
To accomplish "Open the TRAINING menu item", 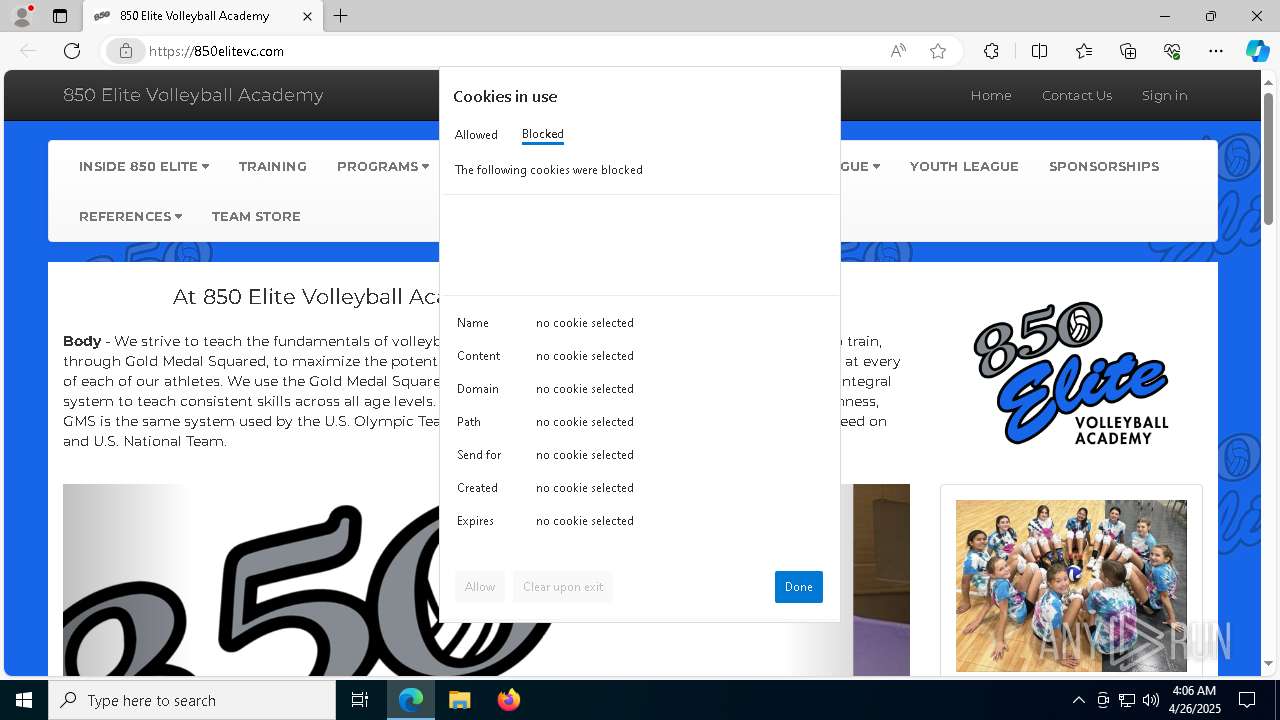I will pos(273,166).
